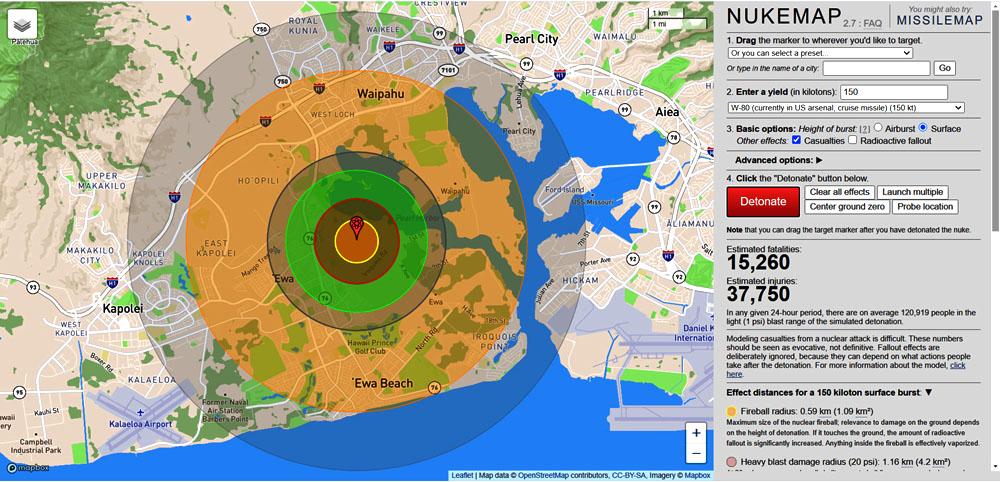This screenshot has height=482, width=1000.
Task: Open the FAQ link in the header
Action: tap(872, 22)
